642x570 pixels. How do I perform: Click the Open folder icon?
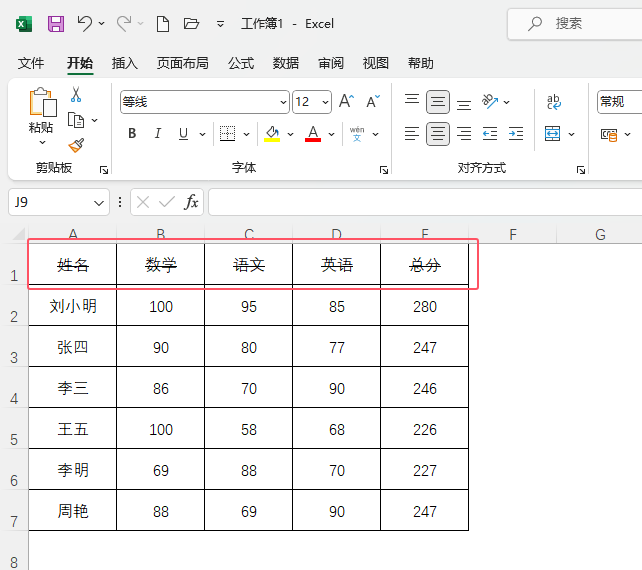pos(191,24)
